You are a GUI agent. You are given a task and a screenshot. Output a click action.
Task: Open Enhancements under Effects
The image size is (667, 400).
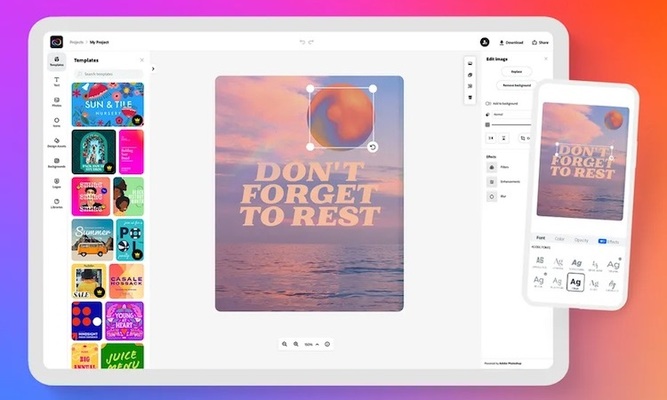[504, 182]
